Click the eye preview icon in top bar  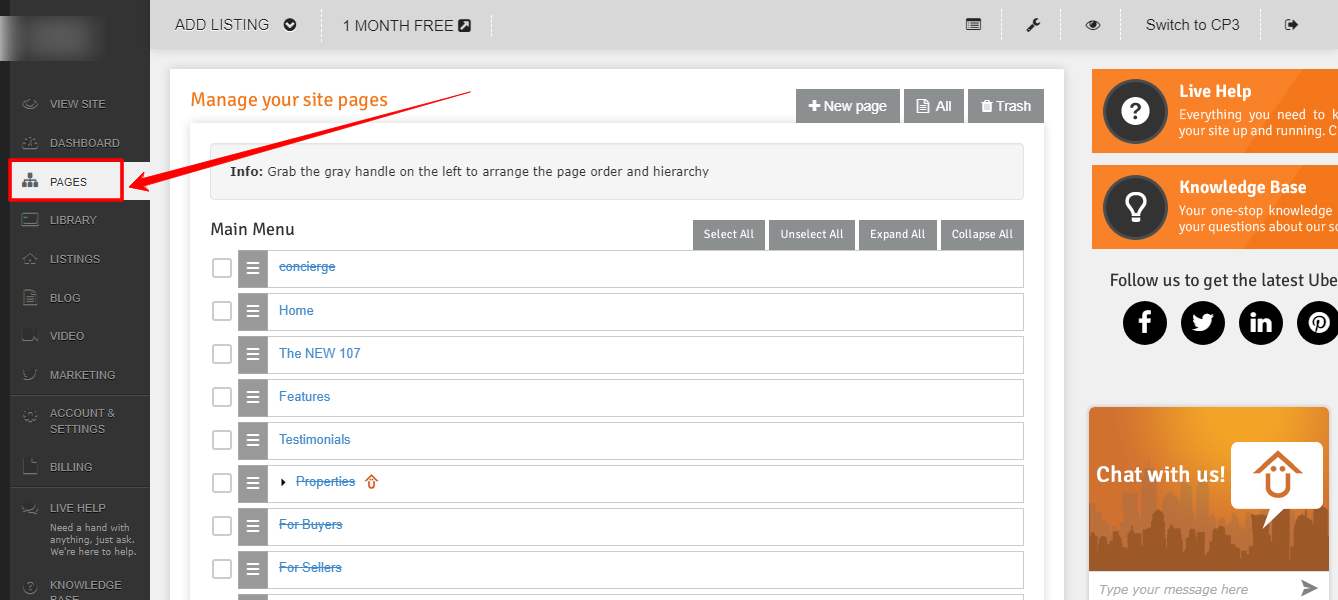1093,25
